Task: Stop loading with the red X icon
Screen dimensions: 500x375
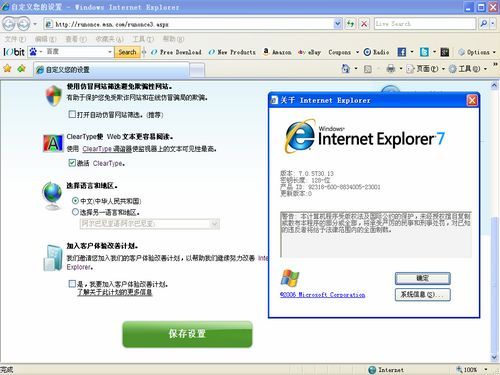Action: pyautogui.click(x=364, y=24)
